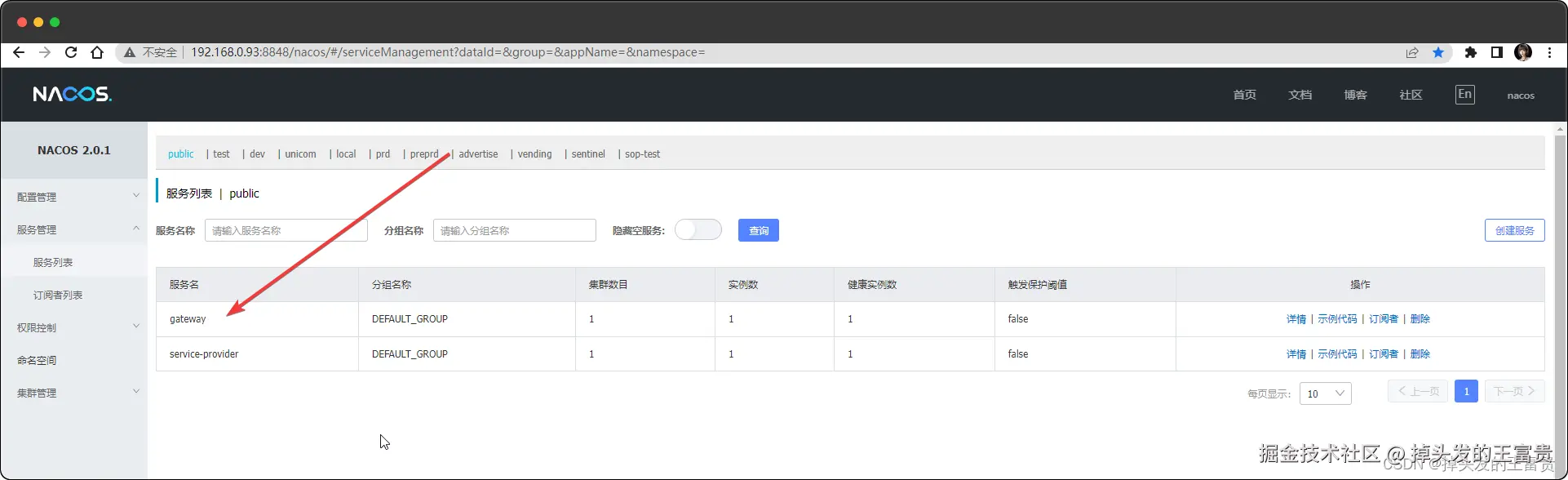The image size is (1568, 480).
Task: Click the browser address bar URL
Action: (448, 52)
